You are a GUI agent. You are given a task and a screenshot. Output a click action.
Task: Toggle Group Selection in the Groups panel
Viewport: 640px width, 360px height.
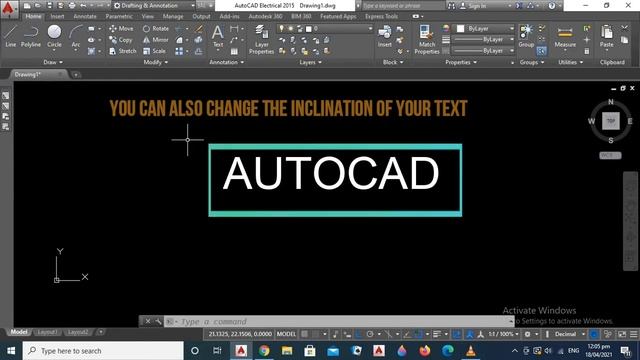click(x=542, y=51)
